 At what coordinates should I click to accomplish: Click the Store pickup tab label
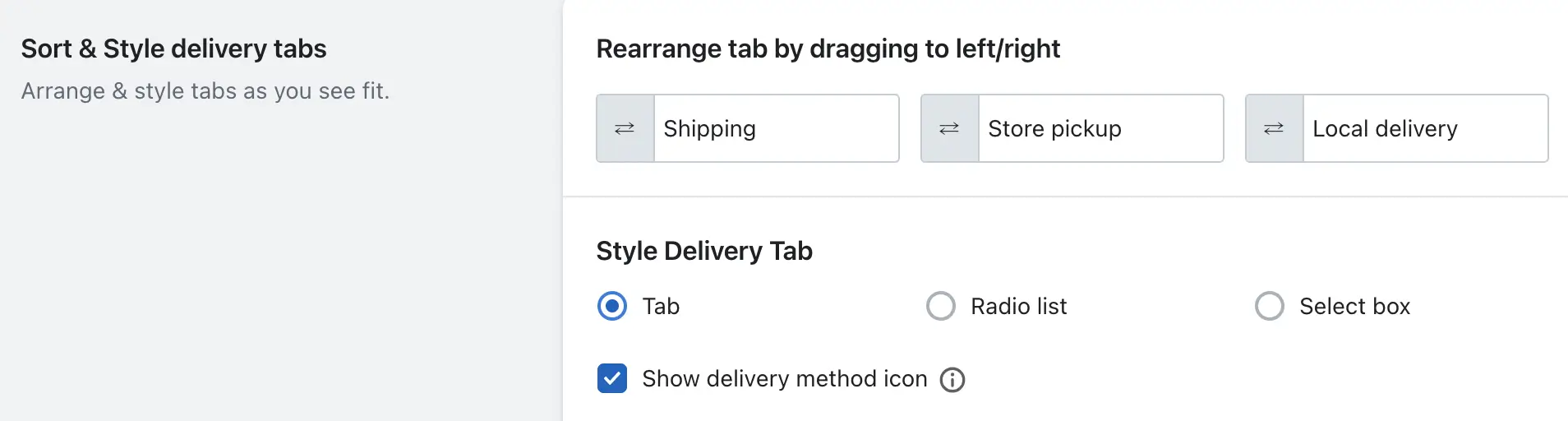point(1054,129)
